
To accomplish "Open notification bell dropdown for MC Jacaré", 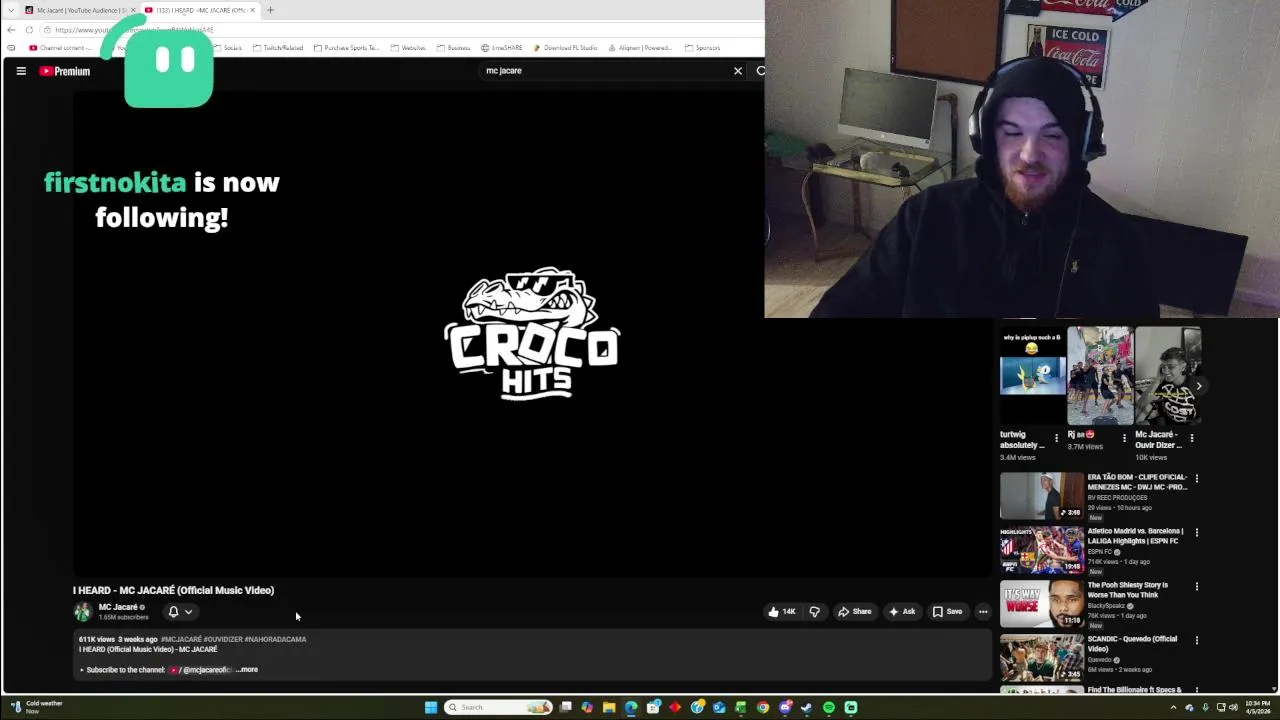I will pyautogui.click(x=180, y=612).
